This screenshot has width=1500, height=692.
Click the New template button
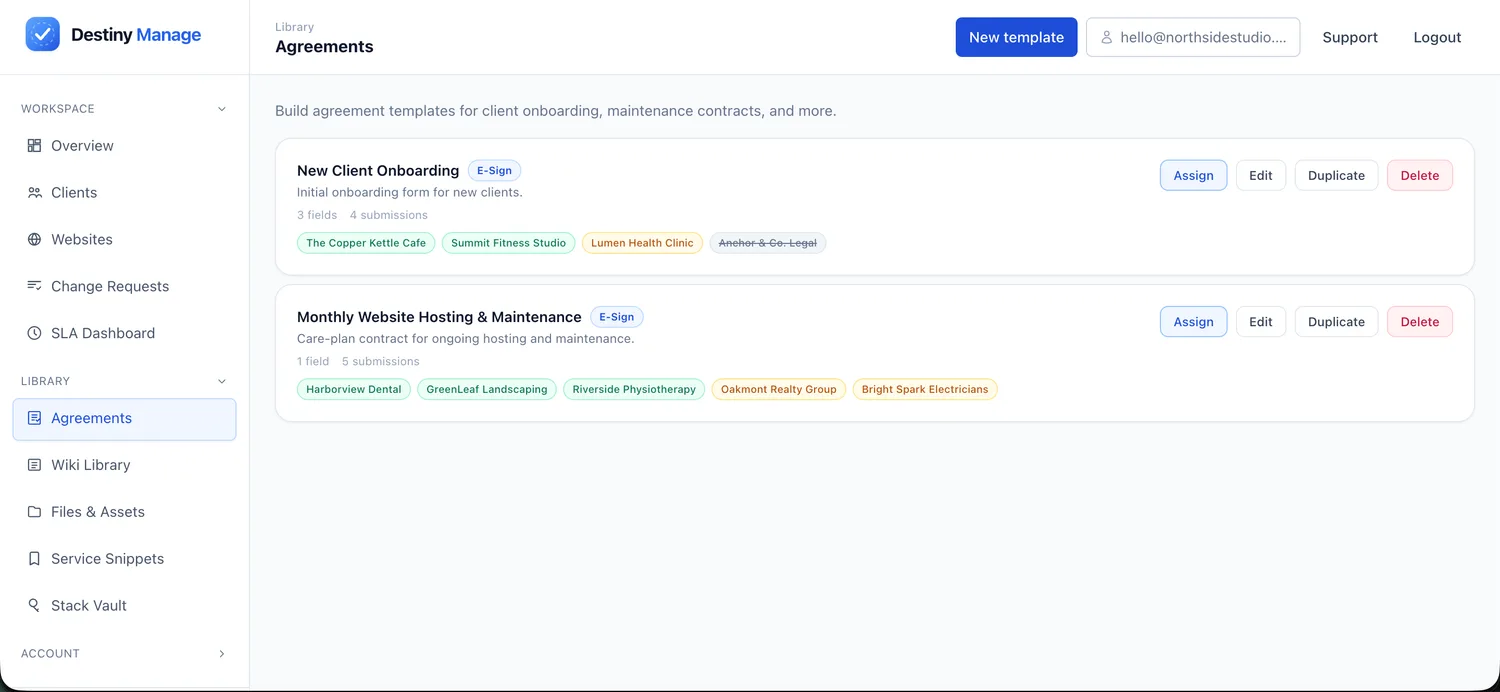[x=1016, y=37]
